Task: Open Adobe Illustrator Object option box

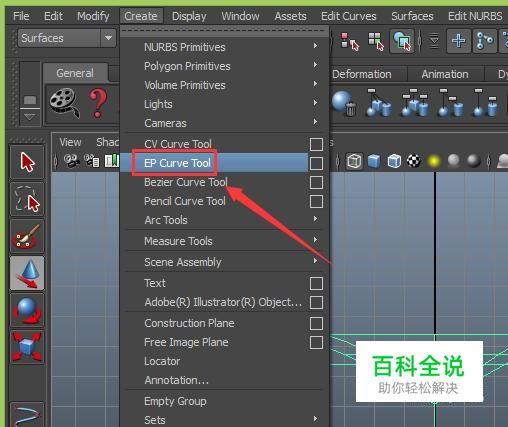Action: point(316,302)
